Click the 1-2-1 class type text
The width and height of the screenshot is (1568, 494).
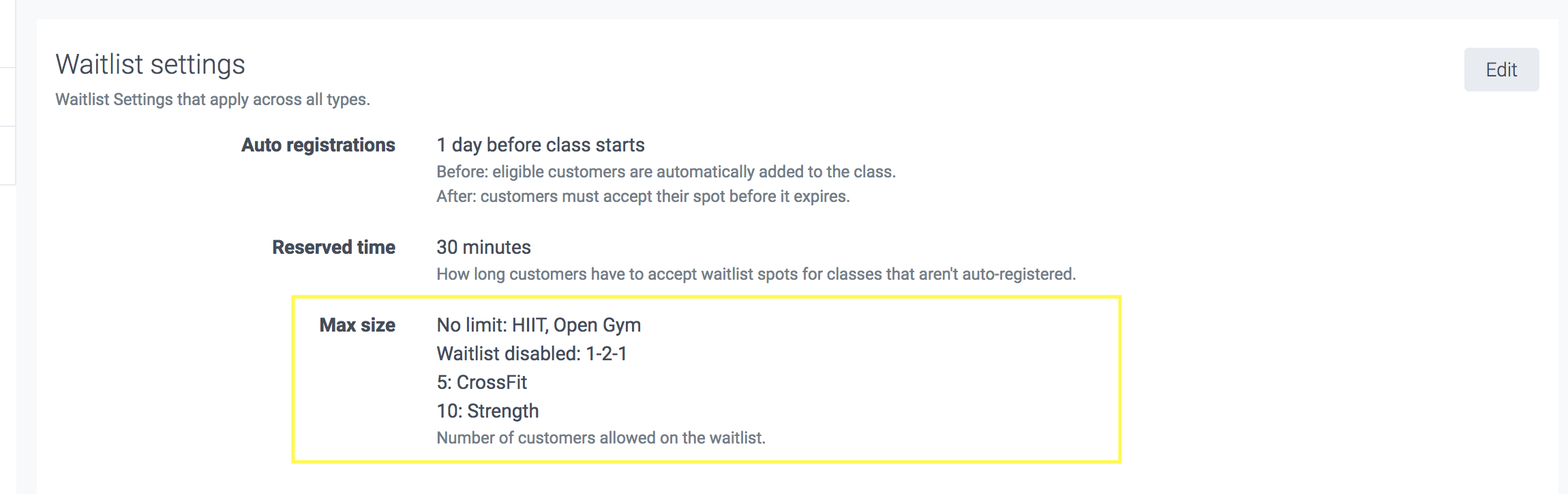606,354
